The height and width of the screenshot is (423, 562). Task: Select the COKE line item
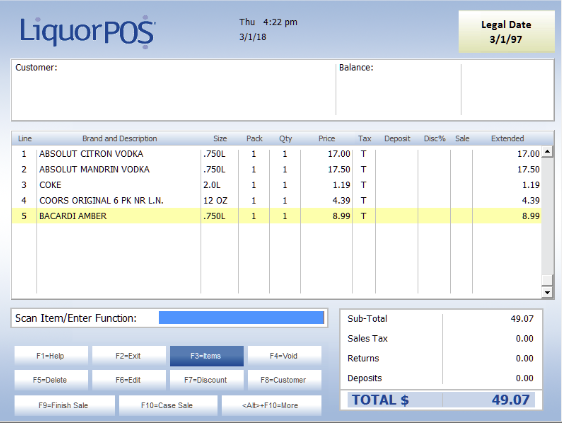pyautogui.click(x=276, y=185)
